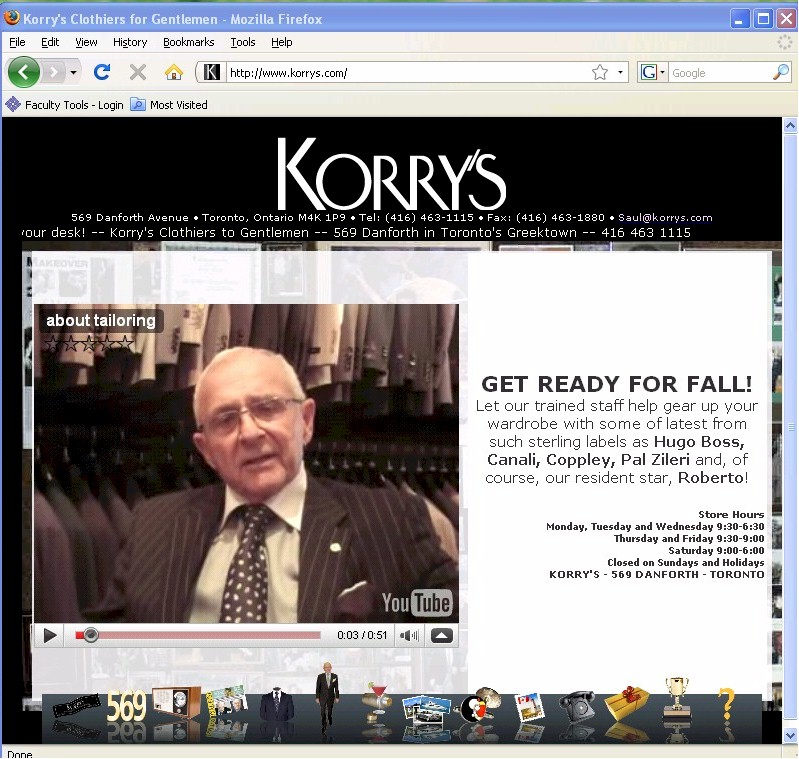Click the black label tag icon in the dock

(x=76, y=707)
